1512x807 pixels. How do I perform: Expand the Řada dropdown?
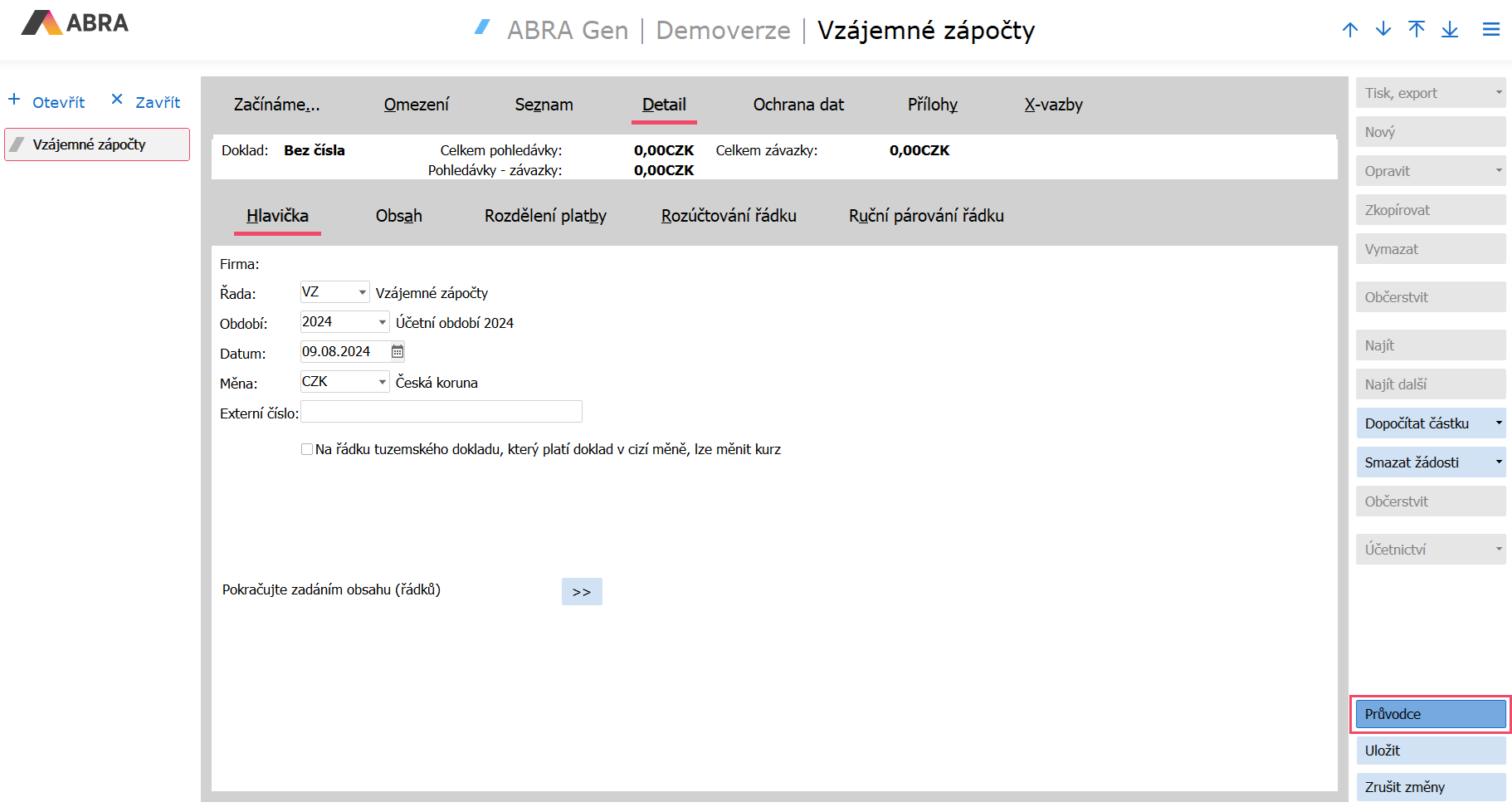pyautogui.click(x=362, y=292)
